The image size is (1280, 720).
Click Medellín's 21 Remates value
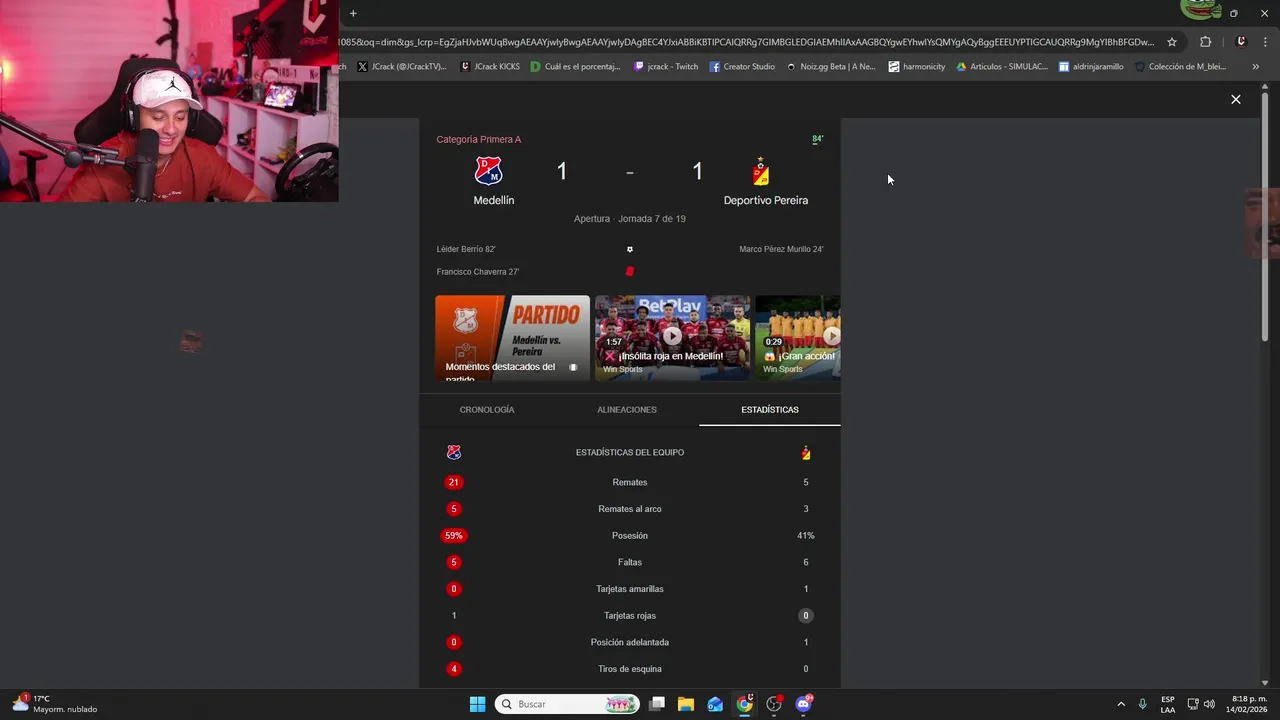pos(454,482)
